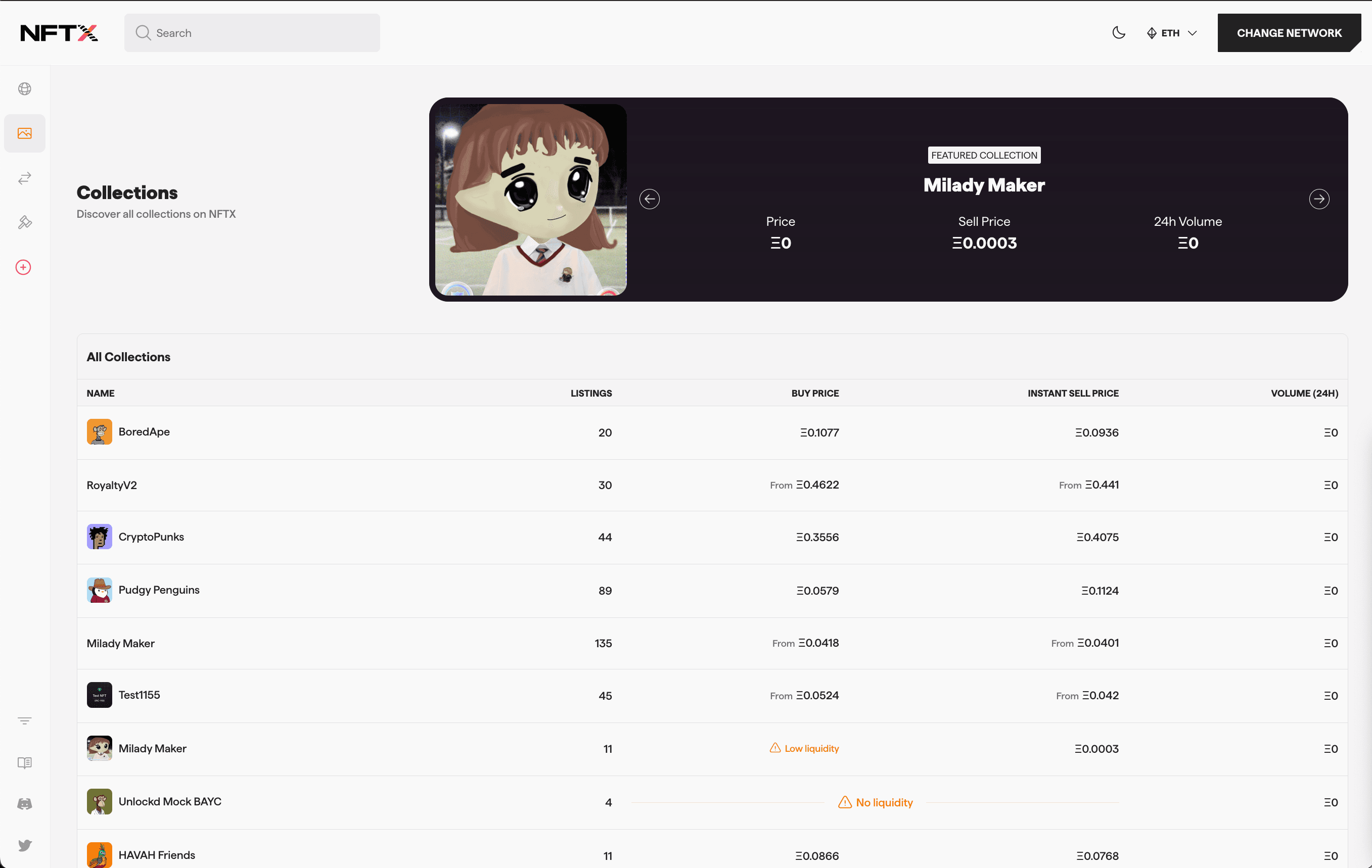1372x868 pixels.
Task: Click the filter lines sidebar icon
Action: [x=24, y=720]
